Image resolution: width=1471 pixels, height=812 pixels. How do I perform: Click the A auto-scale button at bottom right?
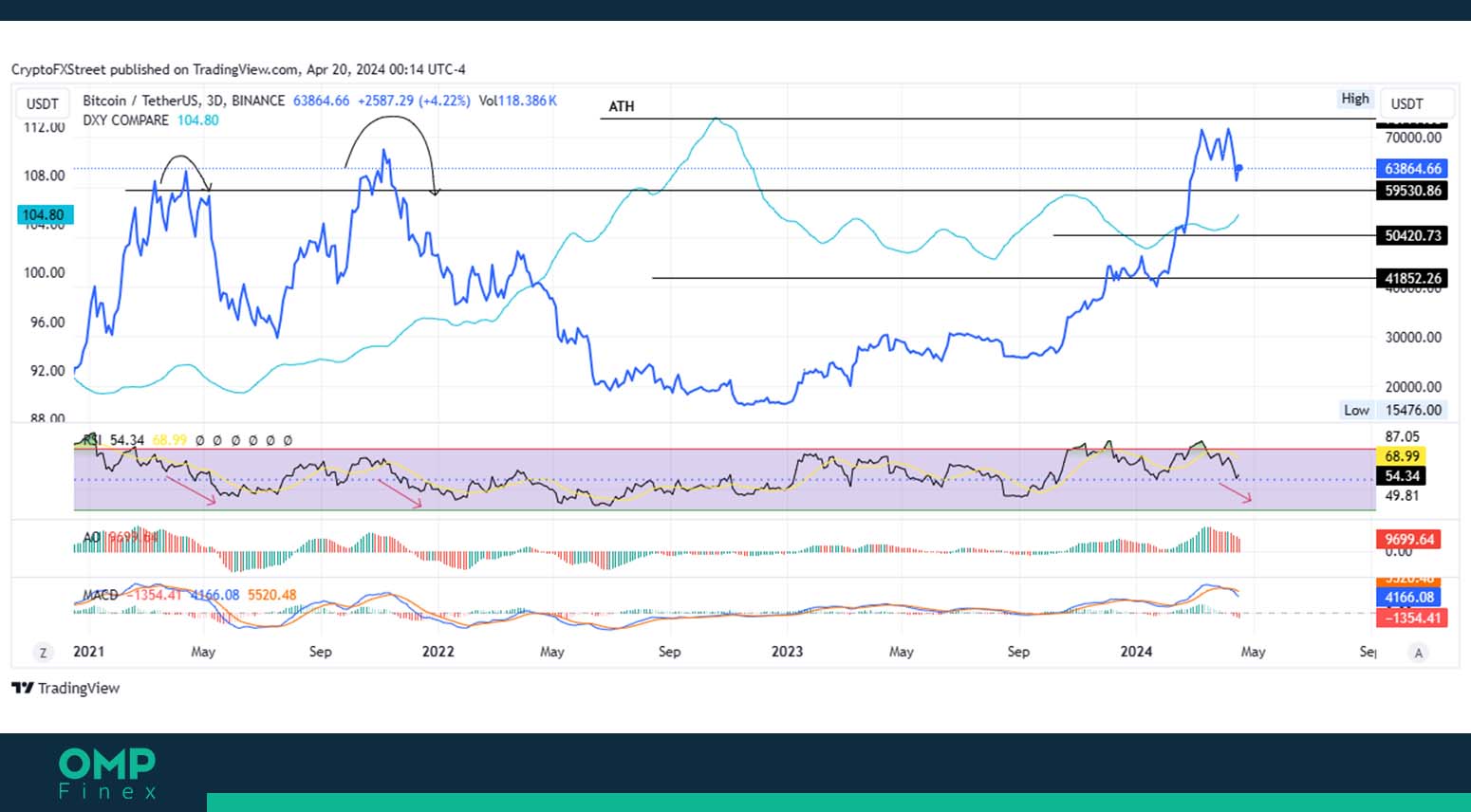[1419, 653]
